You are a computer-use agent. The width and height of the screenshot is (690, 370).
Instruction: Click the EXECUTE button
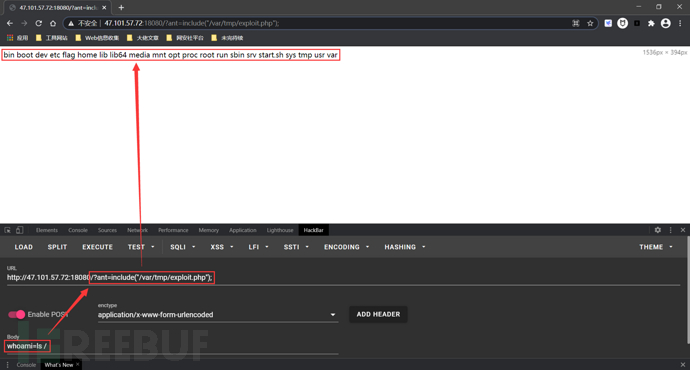pyautogui.click(x=97, y=247)
